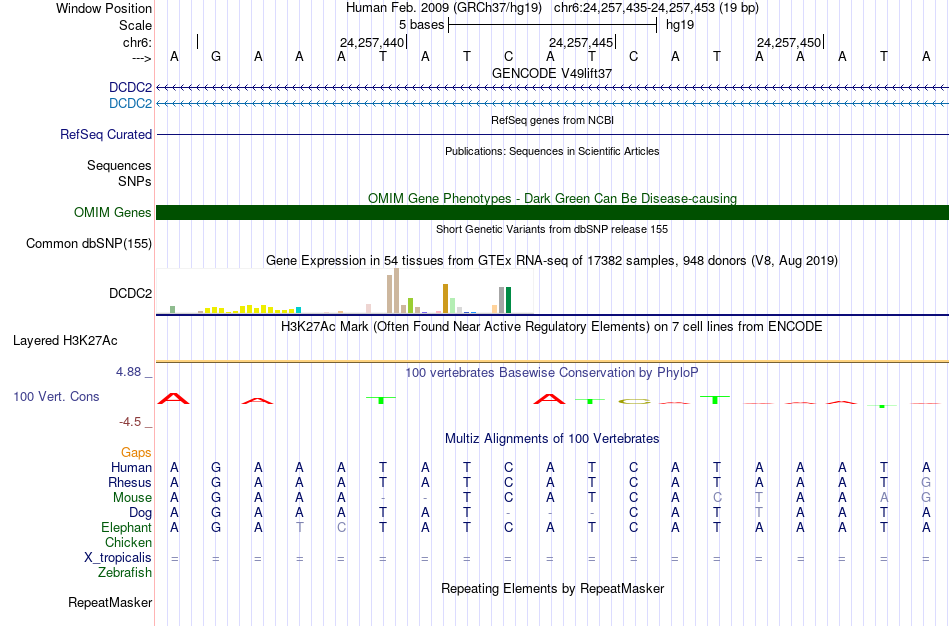Click the H3K27Ac Mark track title
Screen dimensions: 950x626
coord(552,327)
